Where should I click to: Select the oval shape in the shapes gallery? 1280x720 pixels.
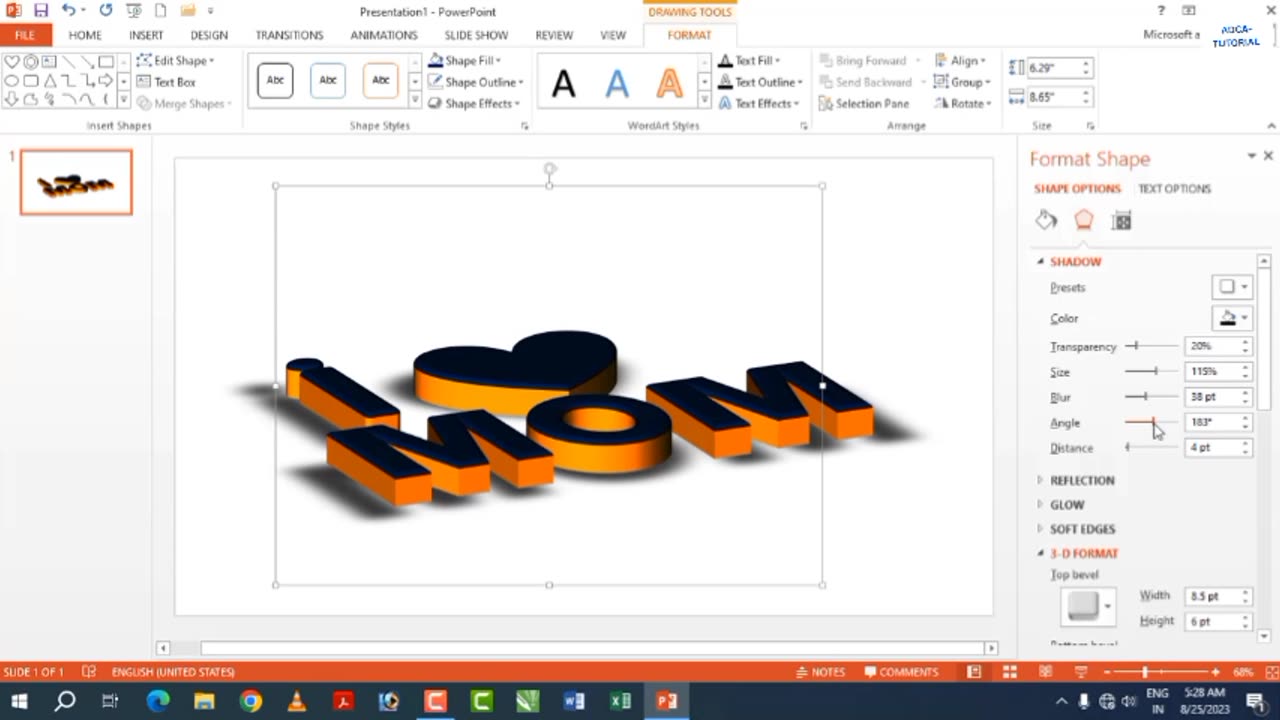(12, 81)
